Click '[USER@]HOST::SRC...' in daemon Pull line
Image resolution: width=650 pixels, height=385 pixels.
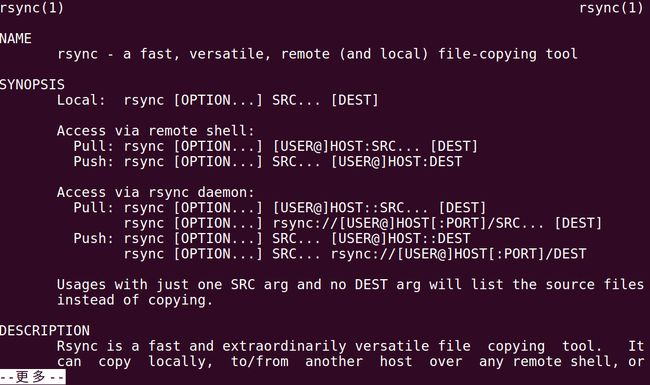pyautogui.click(x=350, y=208)
